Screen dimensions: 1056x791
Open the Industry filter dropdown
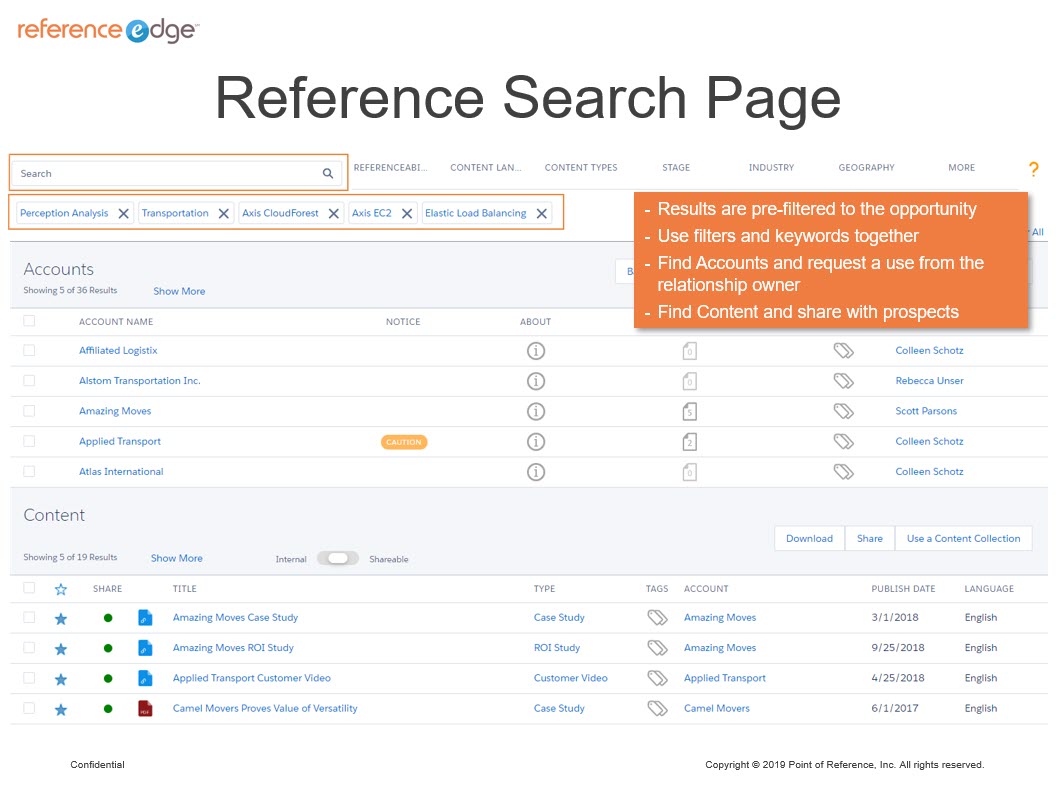coord(771,168)
